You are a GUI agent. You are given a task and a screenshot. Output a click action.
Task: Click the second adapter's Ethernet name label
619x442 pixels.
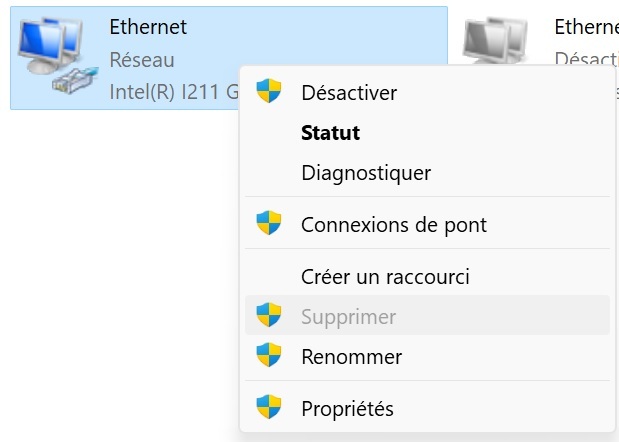coord(587,27)
